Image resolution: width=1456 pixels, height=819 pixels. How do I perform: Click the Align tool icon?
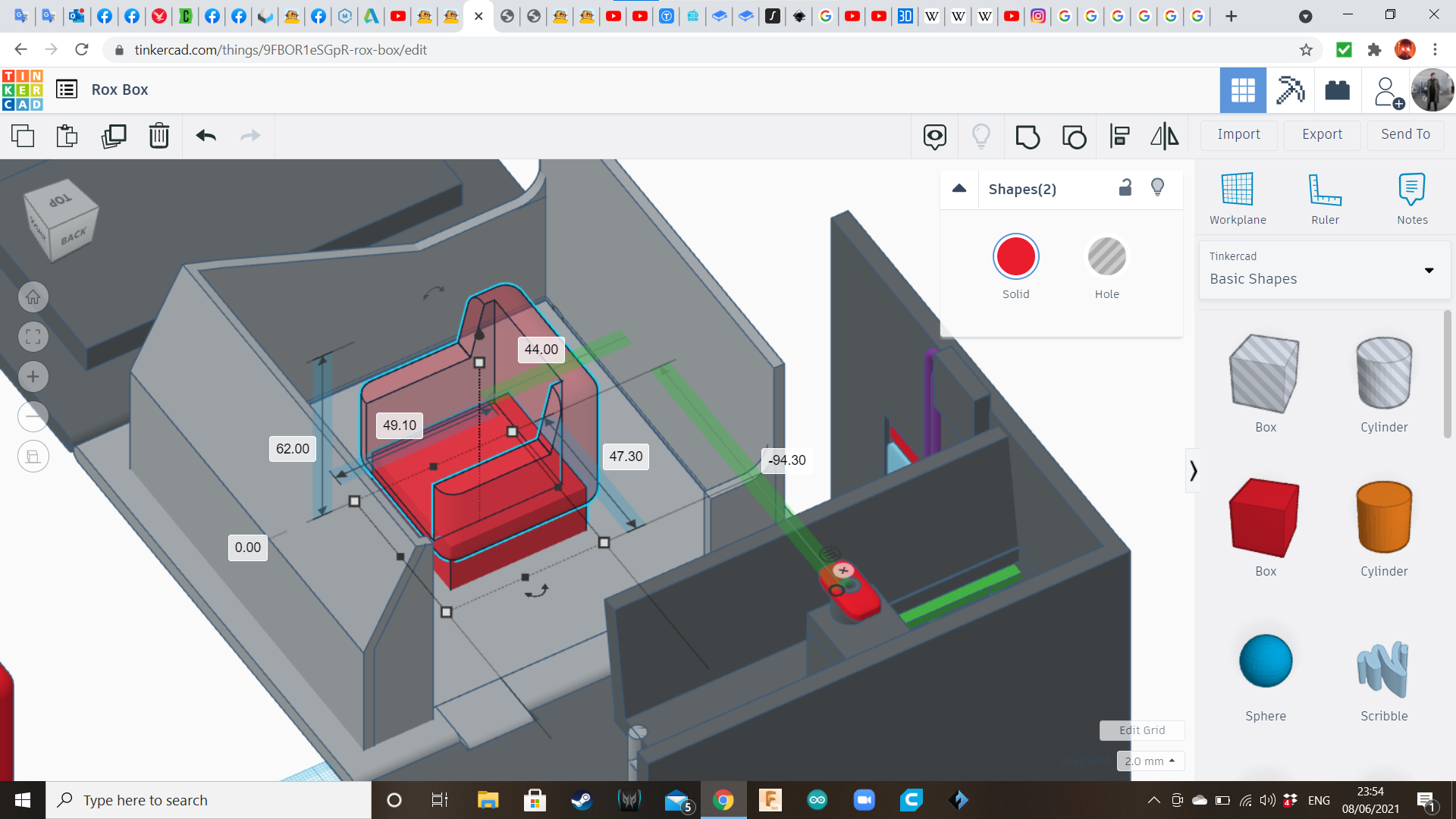[1119, 136]
